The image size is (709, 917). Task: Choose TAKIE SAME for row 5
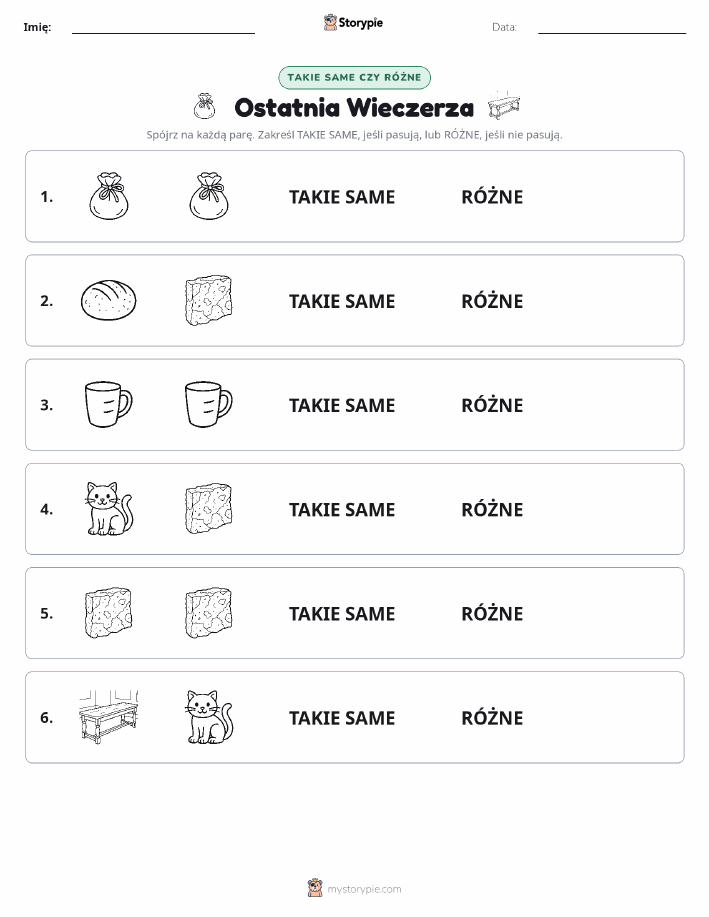(x=342, y=613)
